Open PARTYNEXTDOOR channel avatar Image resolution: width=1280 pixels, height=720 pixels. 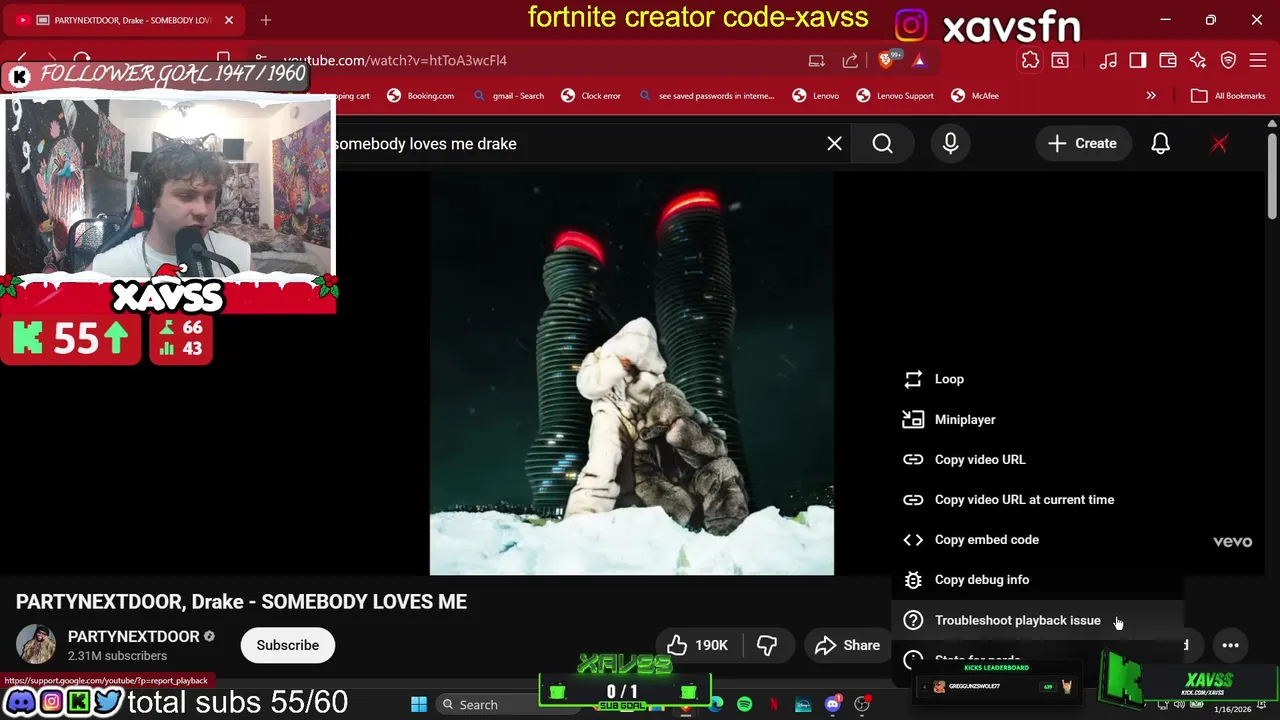coord(36,645)
